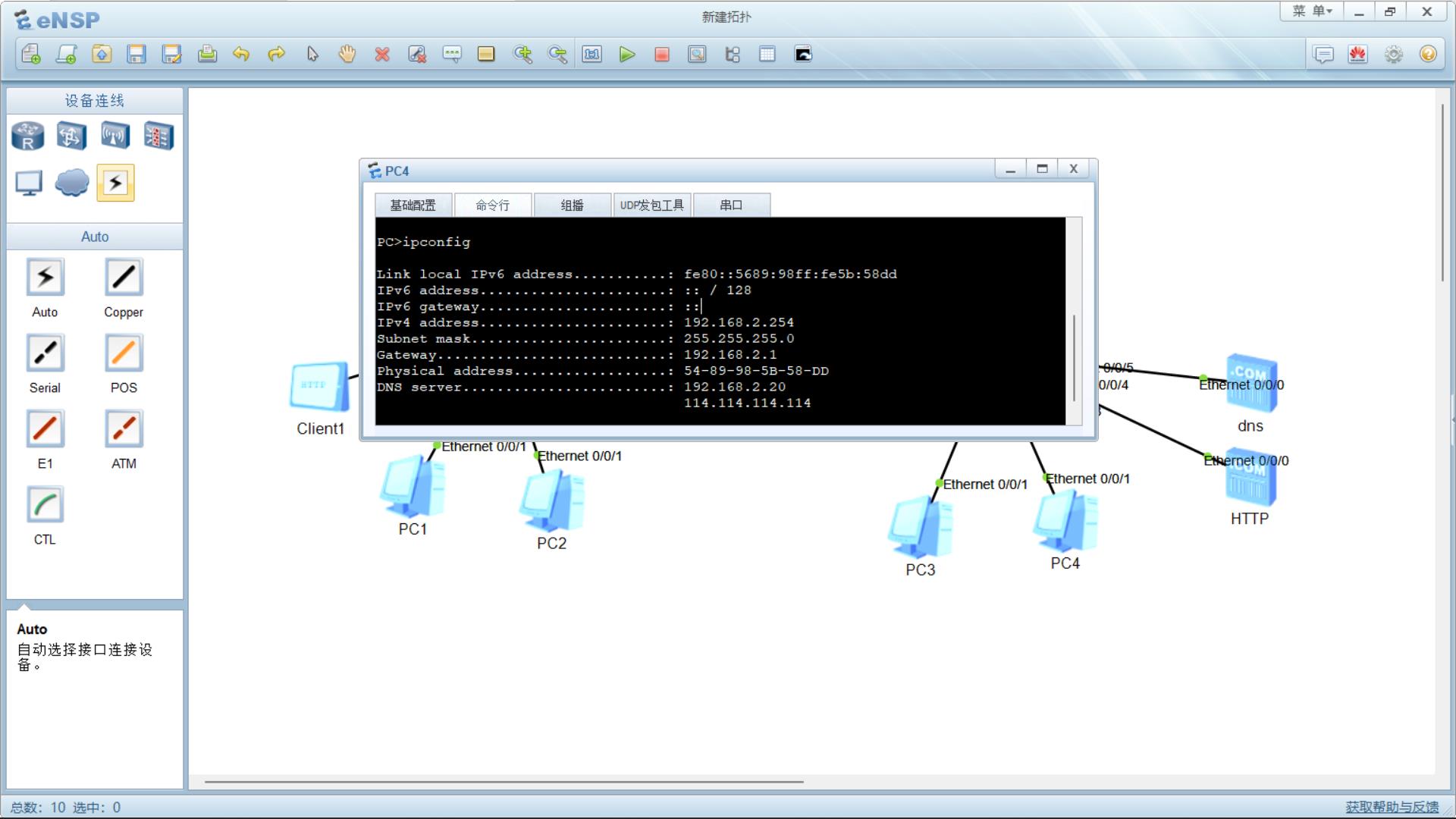This screenshot has height=819, width=1456.
Task: Click the Save topology icon
Action: pos(136,54)
